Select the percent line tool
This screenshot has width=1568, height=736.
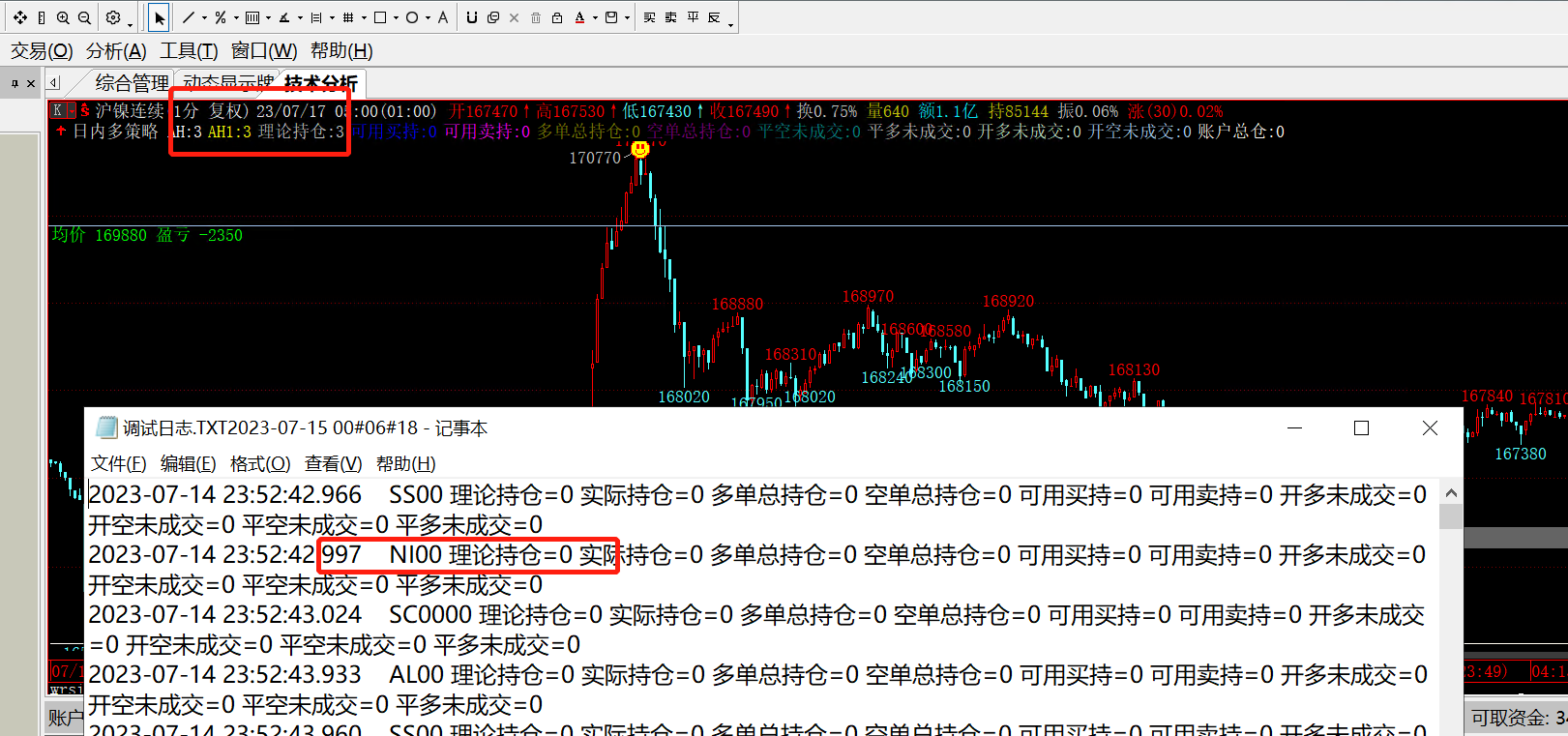[x=221, y=17]
